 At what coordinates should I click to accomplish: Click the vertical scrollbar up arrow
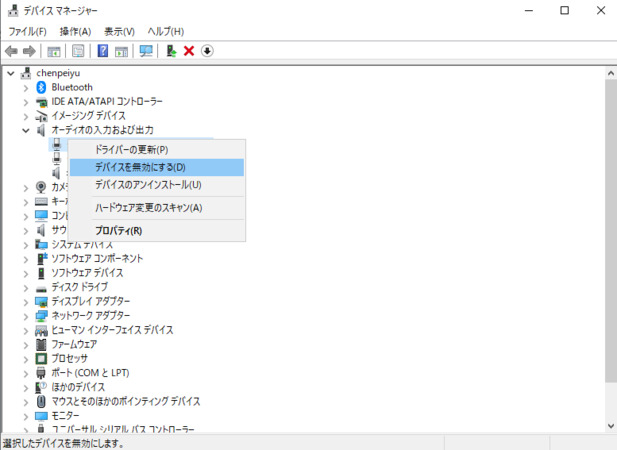[x=611, y=73]
